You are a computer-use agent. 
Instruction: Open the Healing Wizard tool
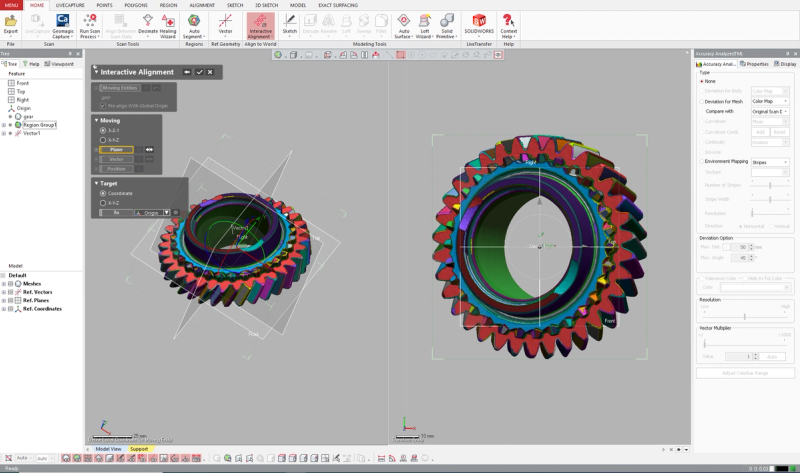pyautogui.click(x=168, y=26)
